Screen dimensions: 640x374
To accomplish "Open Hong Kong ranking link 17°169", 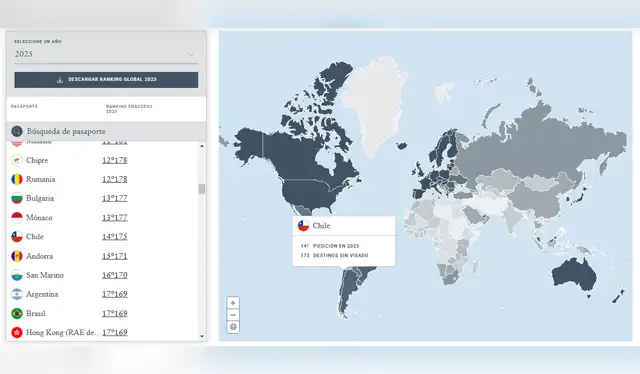I will [x=115, y=332].
